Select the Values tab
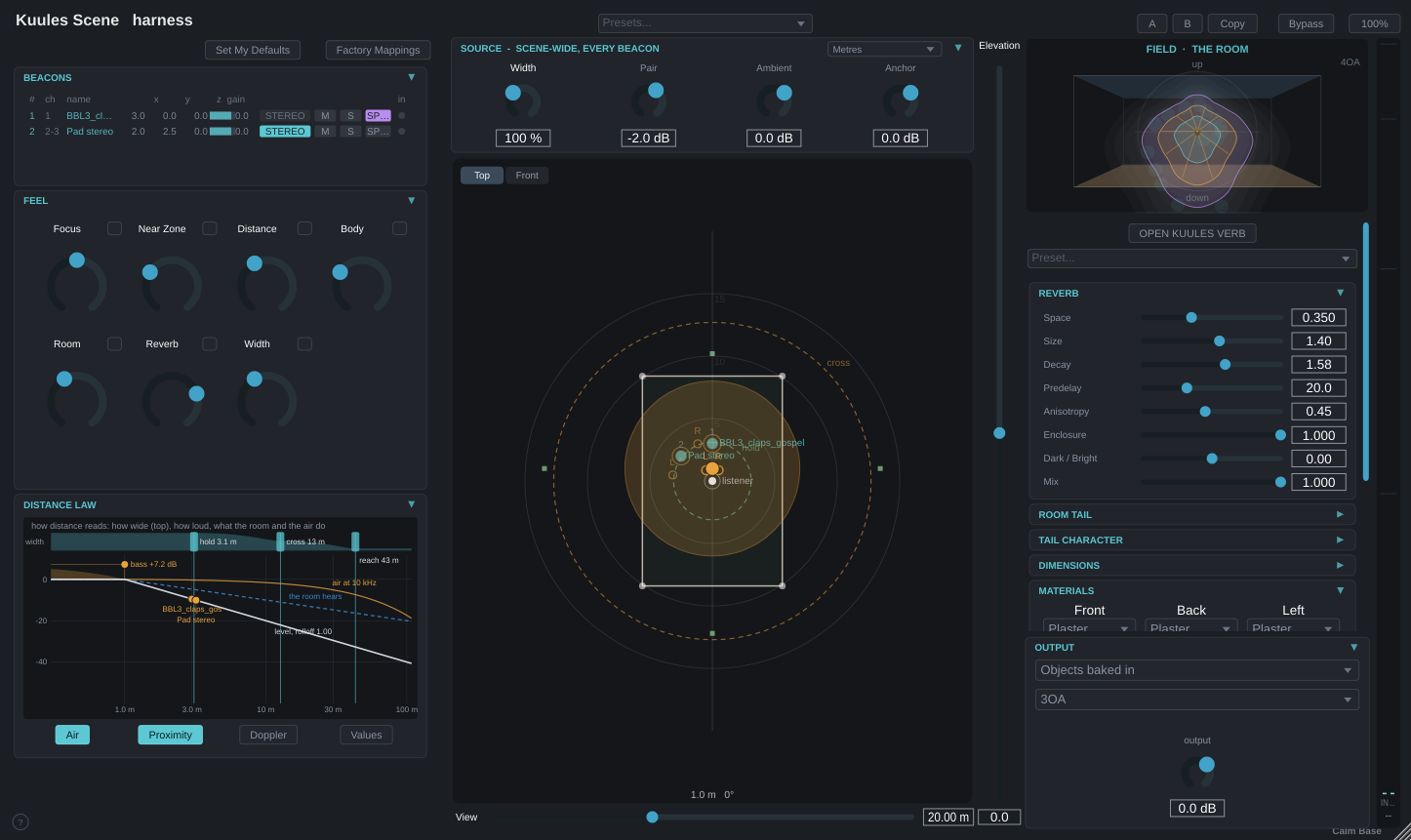 (366, 735)
